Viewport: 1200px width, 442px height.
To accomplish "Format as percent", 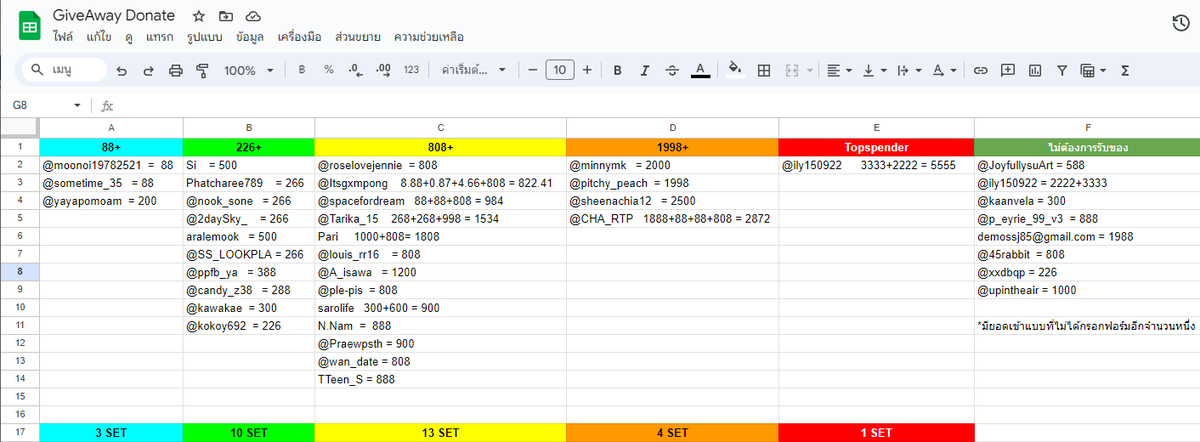I will click(x=328, y=70).
